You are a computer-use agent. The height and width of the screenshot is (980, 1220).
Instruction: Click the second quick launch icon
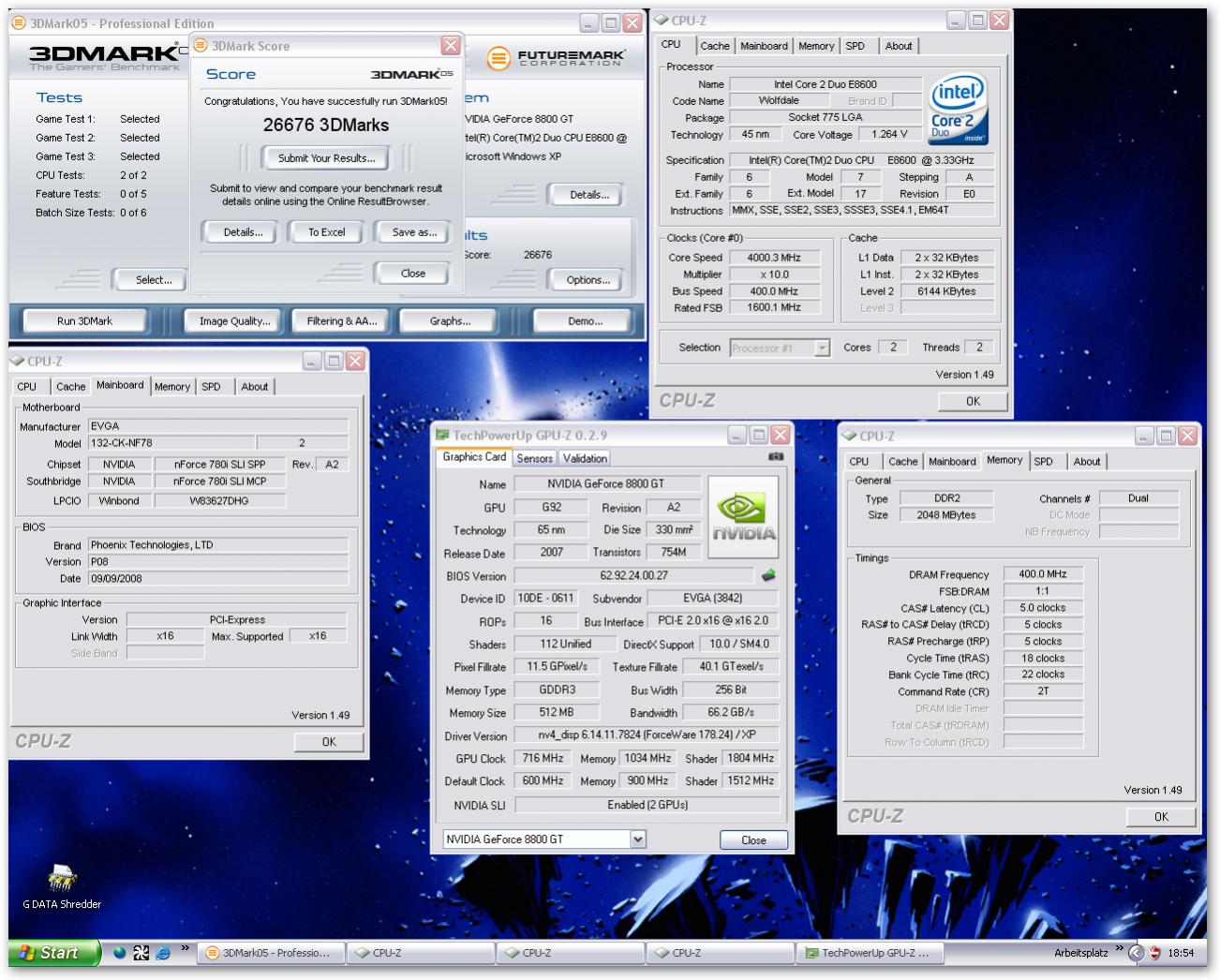click(141, 953)
